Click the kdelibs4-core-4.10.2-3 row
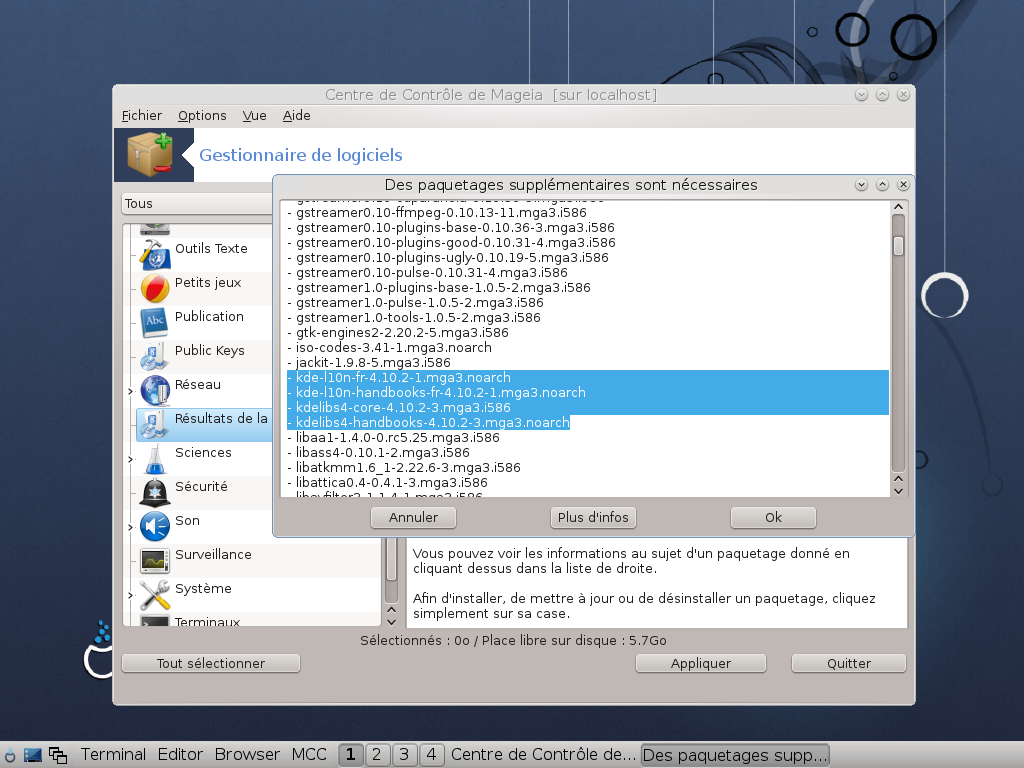The height and width of the screenshot is (768, 1024). pyautogui.click(x=587, y=408)
